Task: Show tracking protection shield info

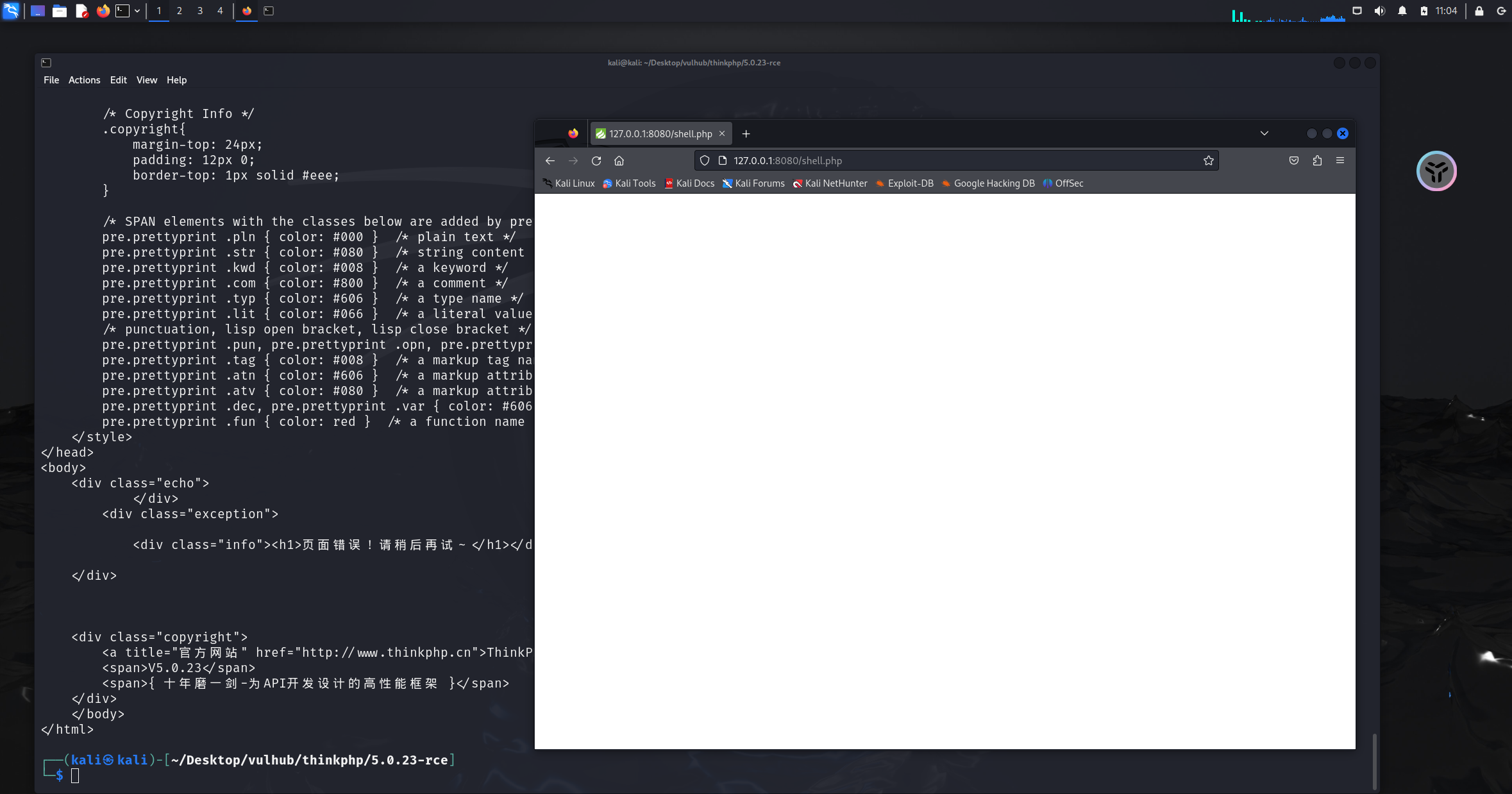Action: coord(705,161)
